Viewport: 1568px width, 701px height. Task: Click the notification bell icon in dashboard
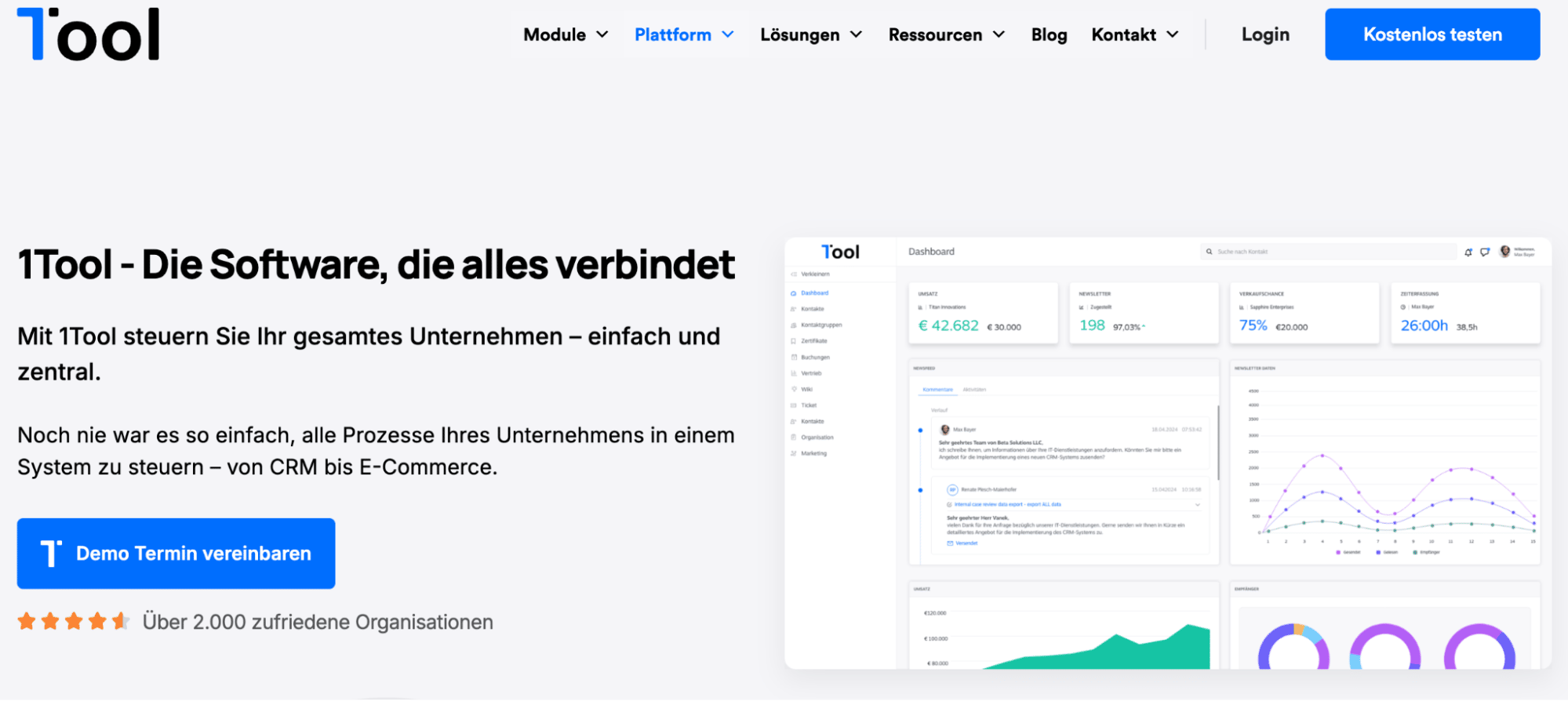point(1468,252)
